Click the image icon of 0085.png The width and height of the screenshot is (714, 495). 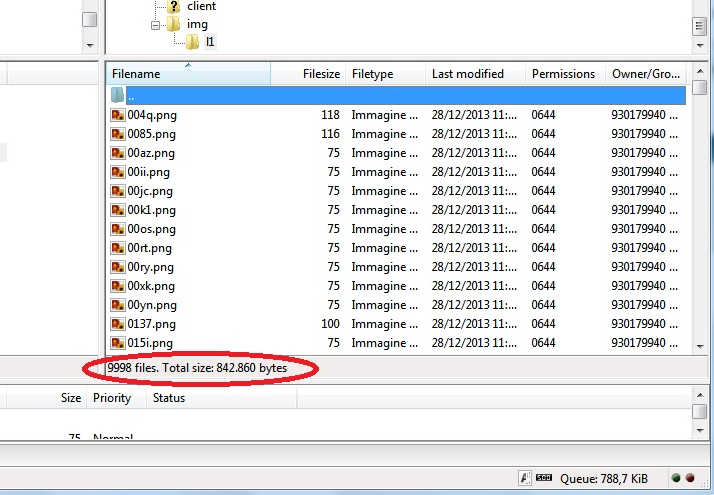click(118, 134)
